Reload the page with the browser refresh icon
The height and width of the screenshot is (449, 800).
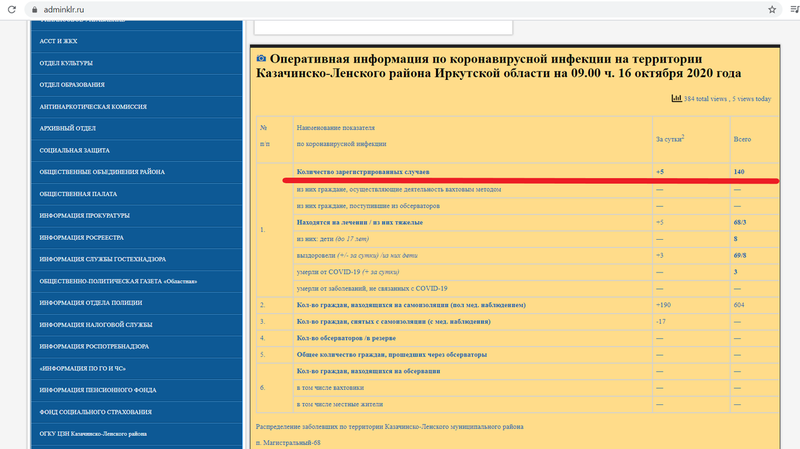[x=11, y=10]
